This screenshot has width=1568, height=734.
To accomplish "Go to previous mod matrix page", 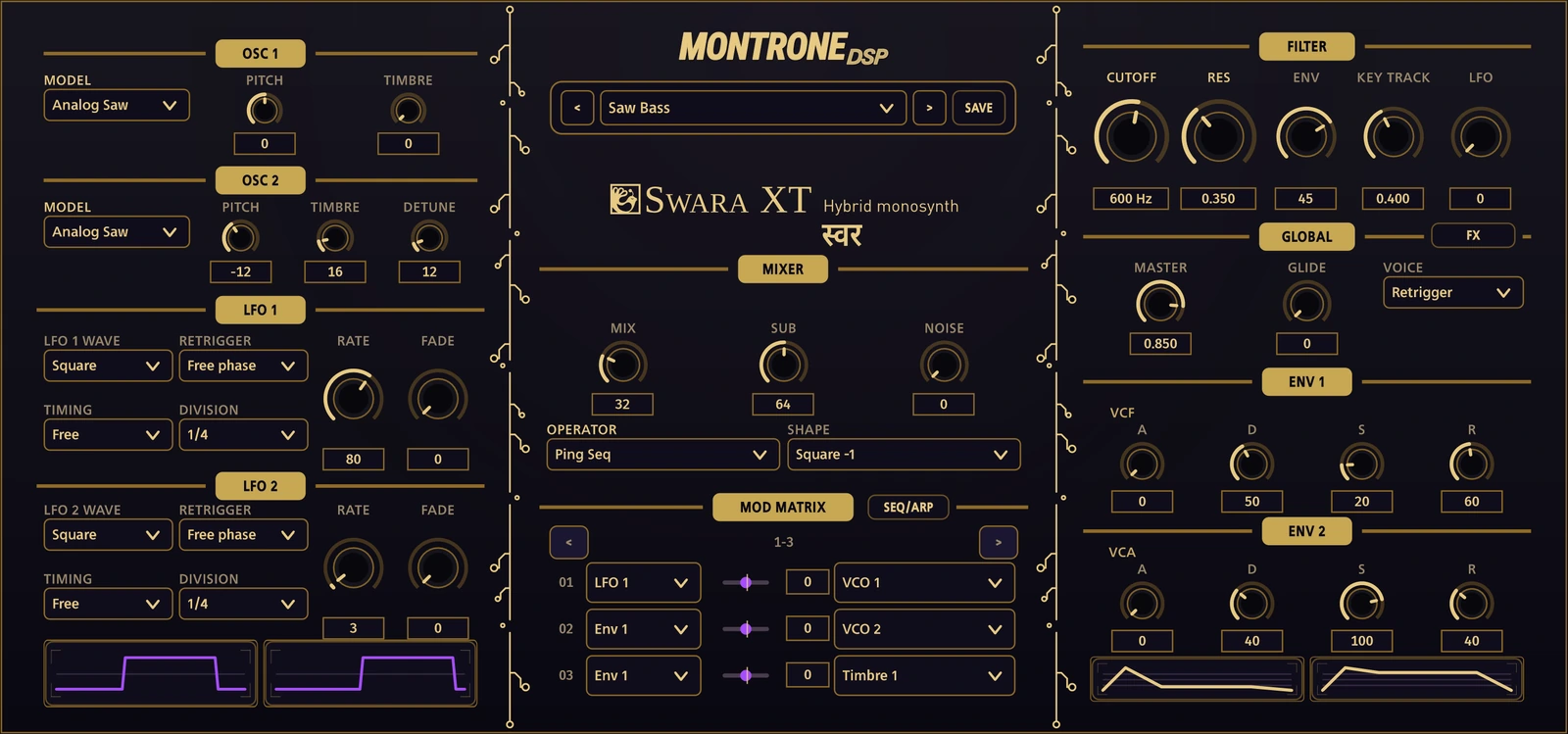I will (568, 542).
